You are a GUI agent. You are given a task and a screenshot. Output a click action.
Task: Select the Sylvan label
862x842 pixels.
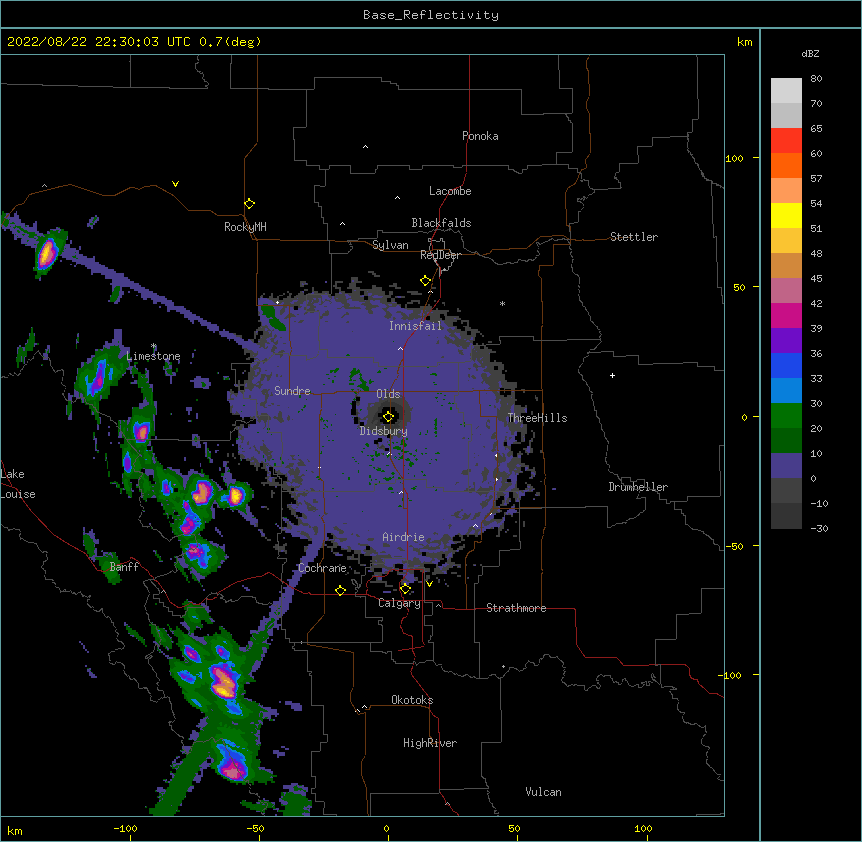coord(390,245)
